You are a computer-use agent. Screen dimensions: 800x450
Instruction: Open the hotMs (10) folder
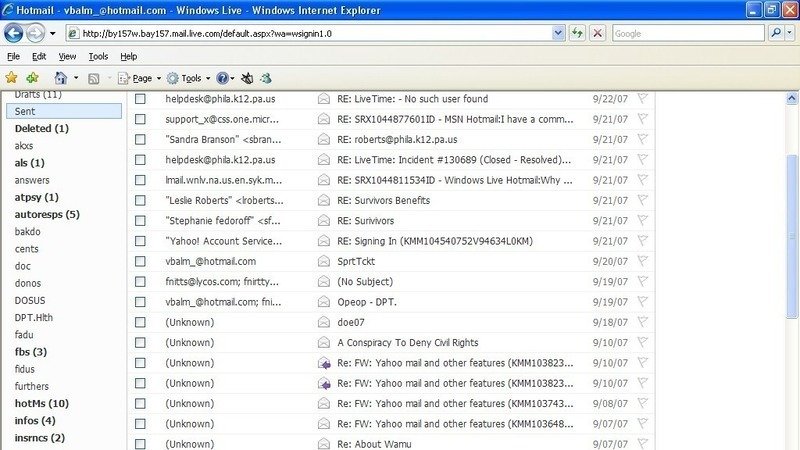coord(41,403)
